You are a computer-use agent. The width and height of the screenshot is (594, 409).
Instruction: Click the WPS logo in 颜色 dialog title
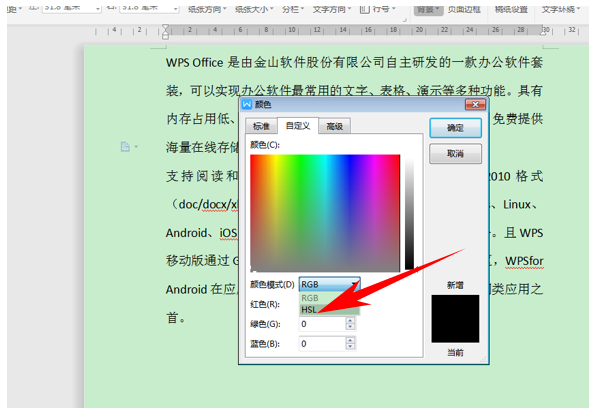pos(247,104)
